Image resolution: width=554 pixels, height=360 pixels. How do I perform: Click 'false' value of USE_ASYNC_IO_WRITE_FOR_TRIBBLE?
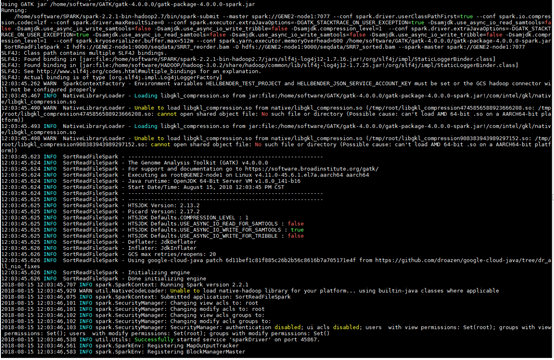pyautogui.click(x=295, y=236)
